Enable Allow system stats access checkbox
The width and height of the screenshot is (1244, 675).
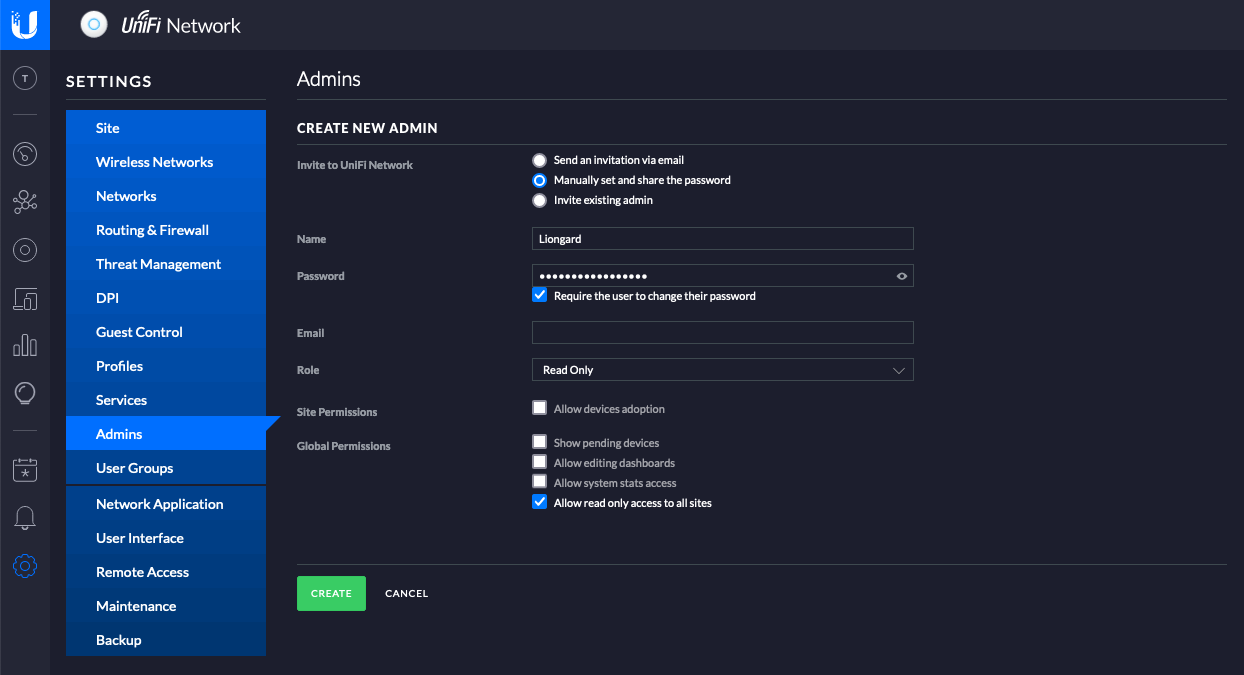pyautogui.click(x=540, y=482)
